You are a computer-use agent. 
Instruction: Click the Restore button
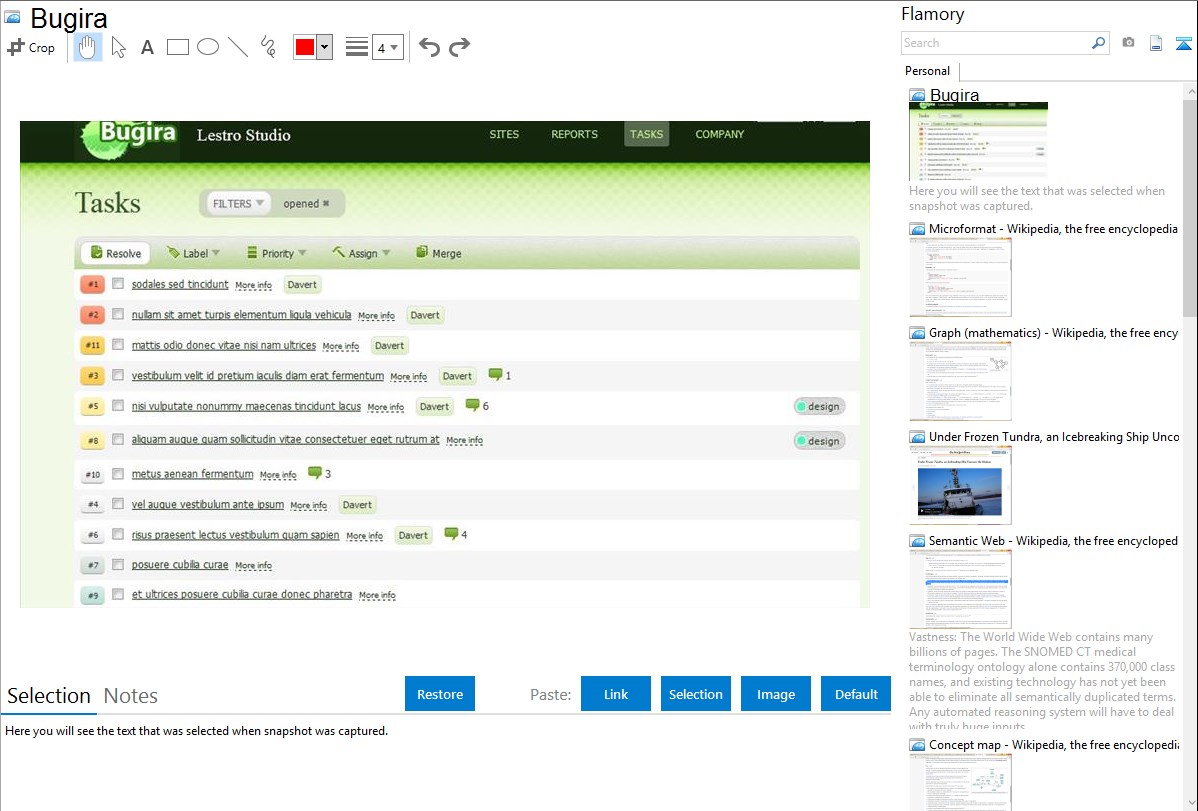pyautogui.click(x=440, y=694)
